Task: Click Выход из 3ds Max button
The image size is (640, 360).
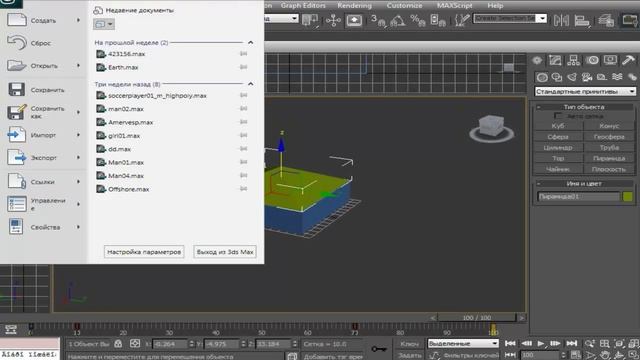Action: [225, 252]
